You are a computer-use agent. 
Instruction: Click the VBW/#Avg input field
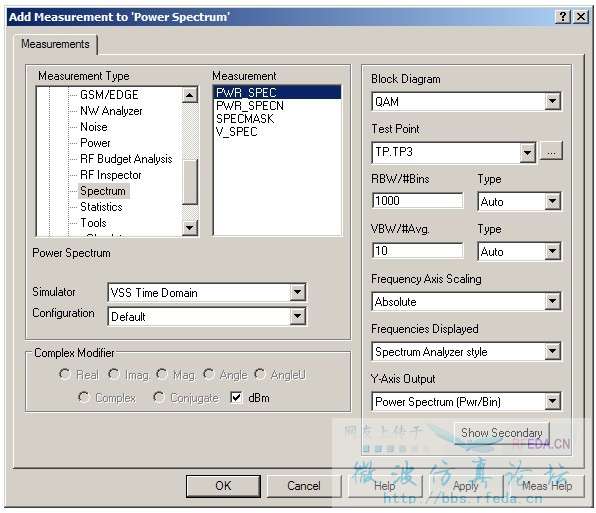tap(417, 251)
